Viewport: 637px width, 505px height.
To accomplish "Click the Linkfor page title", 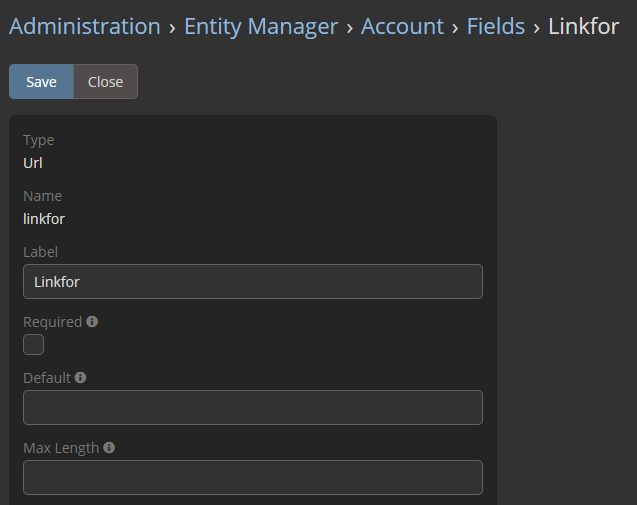I will [583, 27].
